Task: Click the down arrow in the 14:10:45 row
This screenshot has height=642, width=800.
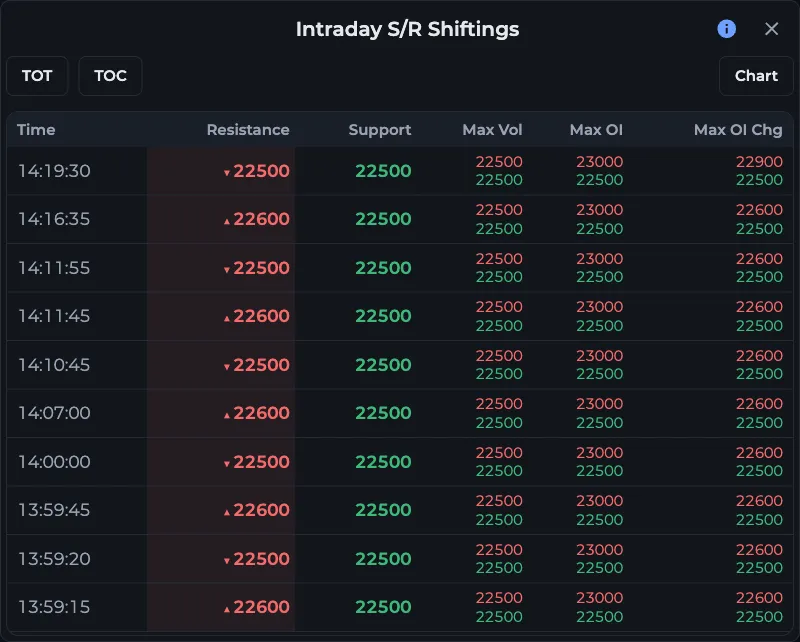Action: [x=227, y=367]
